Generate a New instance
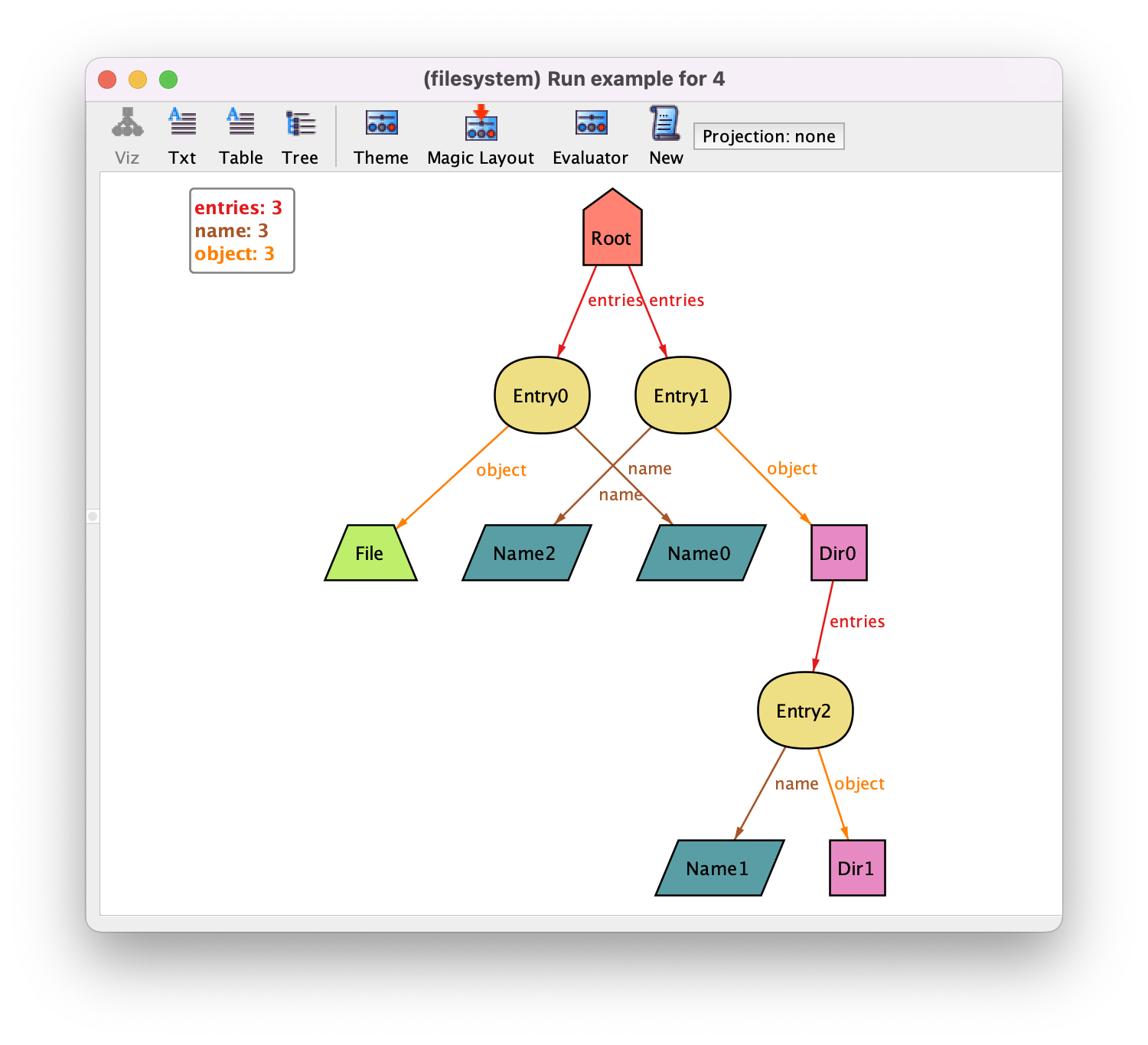Viewport: 1148px width, 1045px height. click(666, 135)
